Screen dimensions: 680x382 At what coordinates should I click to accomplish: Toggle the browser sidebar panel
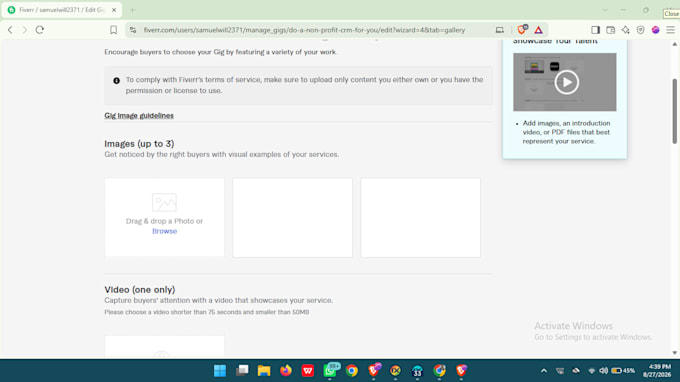click(x=595, y=30)
